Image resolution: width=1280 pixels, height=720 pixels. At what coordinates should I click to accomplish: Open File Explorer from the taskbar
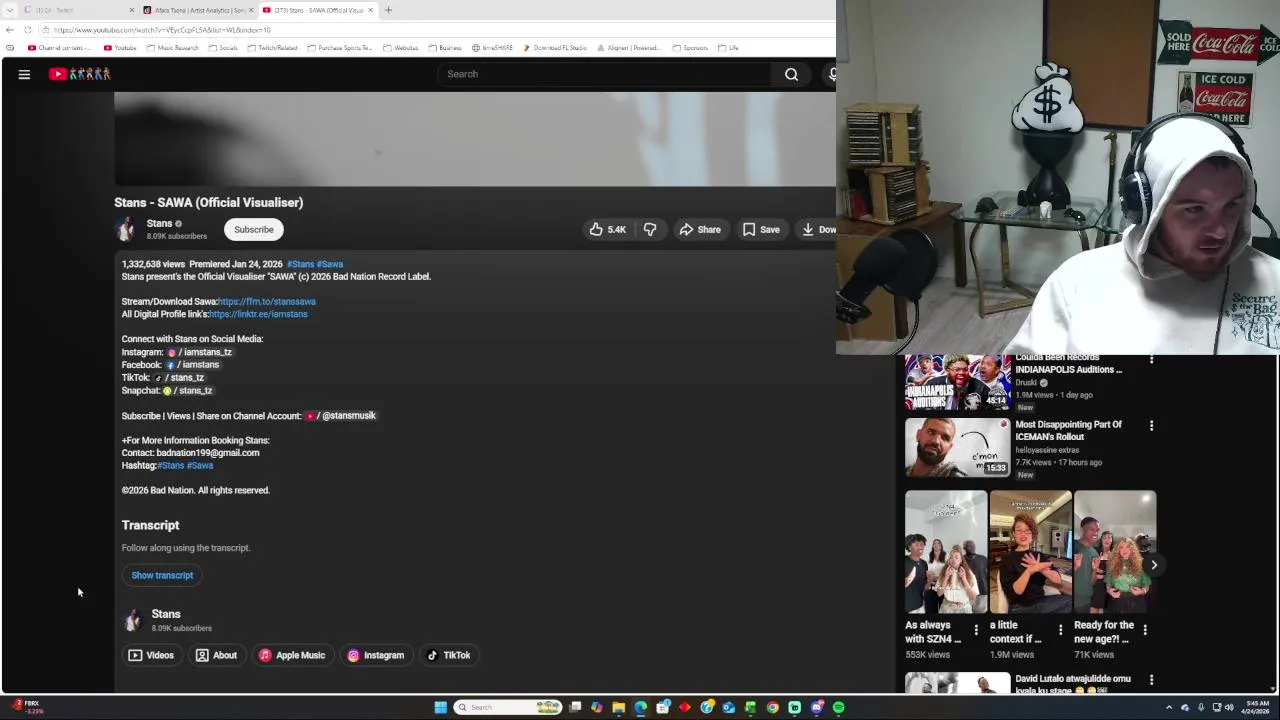(618, 707)
